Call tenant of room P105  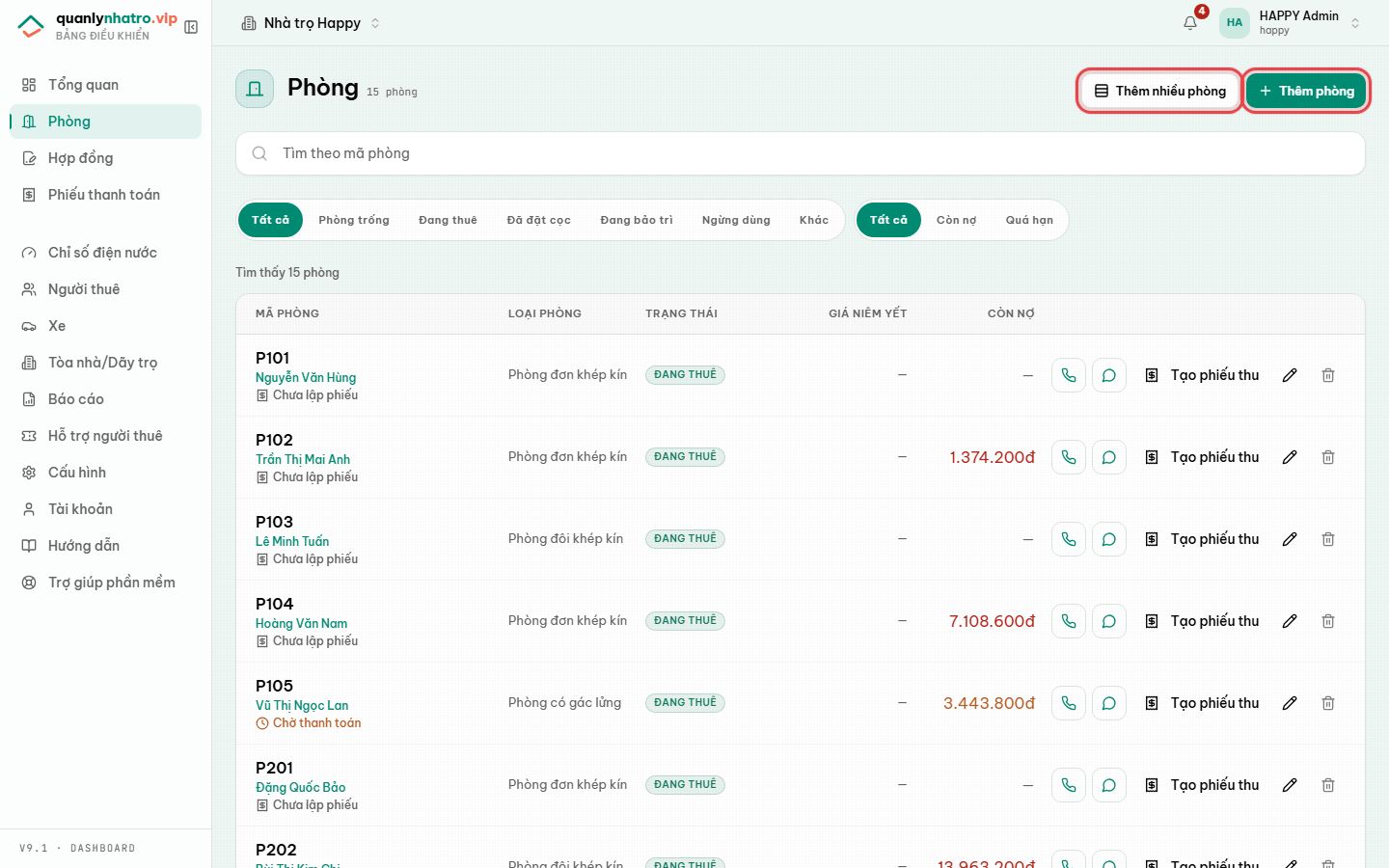tap(1069, 703)
